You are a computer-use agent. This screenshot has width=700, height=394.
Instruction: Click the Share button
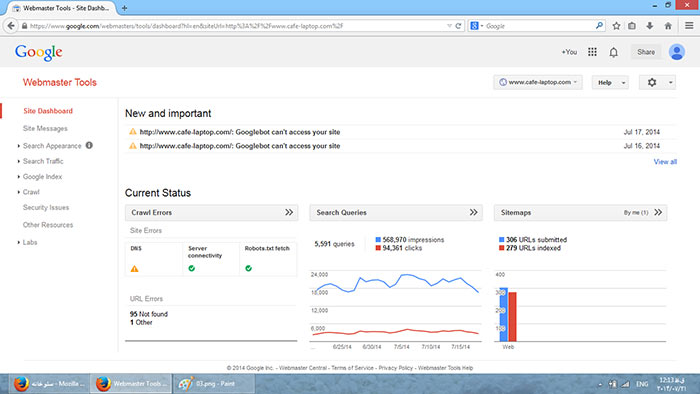tap(646, 52)
